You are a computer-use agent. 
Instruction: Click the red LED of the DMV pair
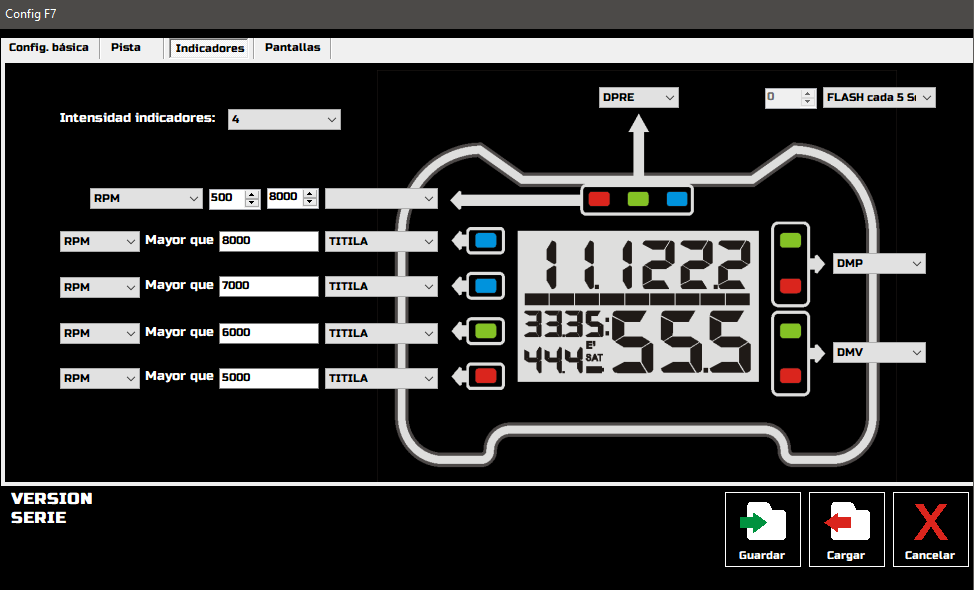tap(790, 376)
